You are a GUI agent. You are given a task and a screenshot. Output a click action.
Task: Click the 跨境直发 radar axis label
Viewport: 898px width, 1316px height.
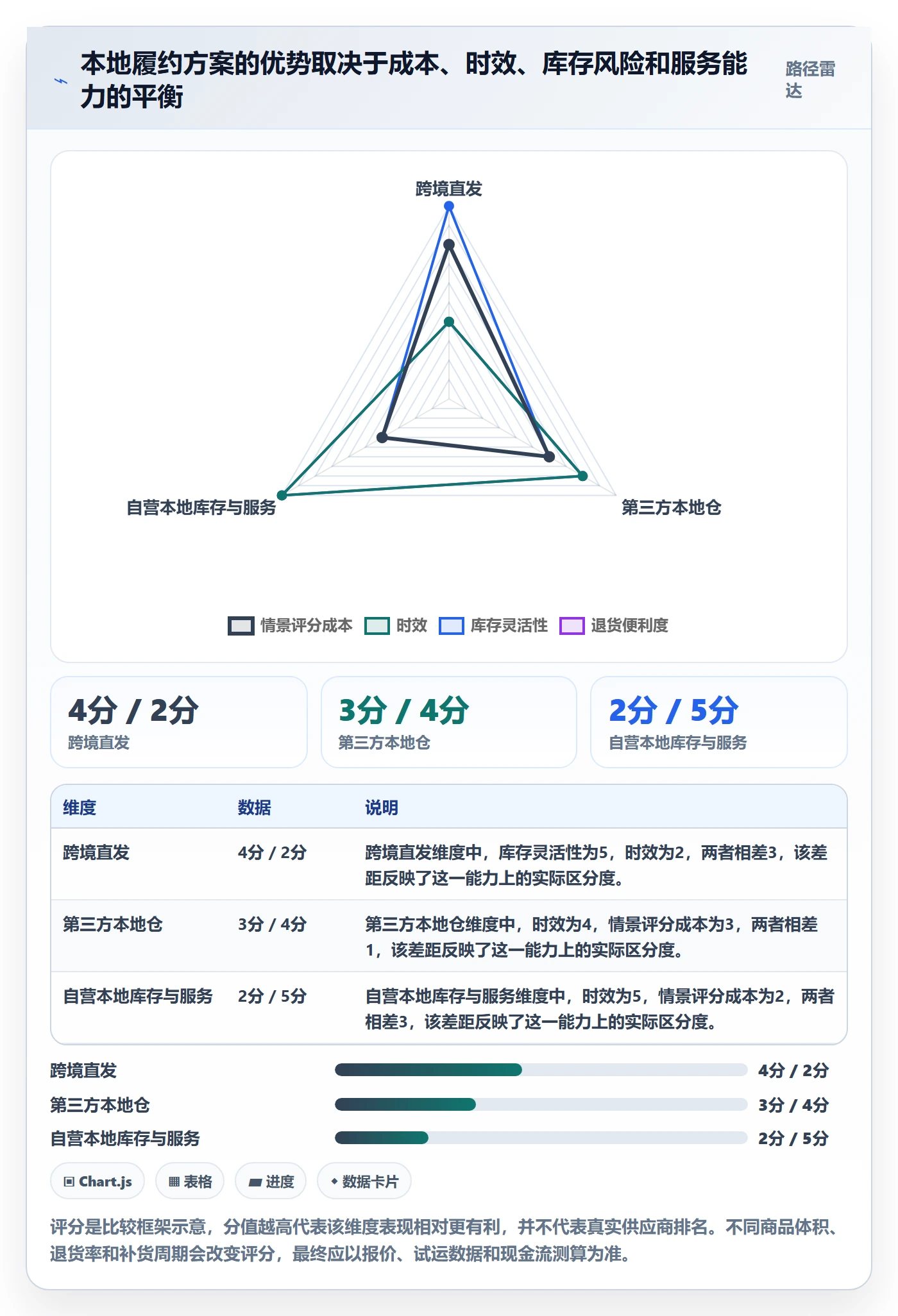pos(449,189)
